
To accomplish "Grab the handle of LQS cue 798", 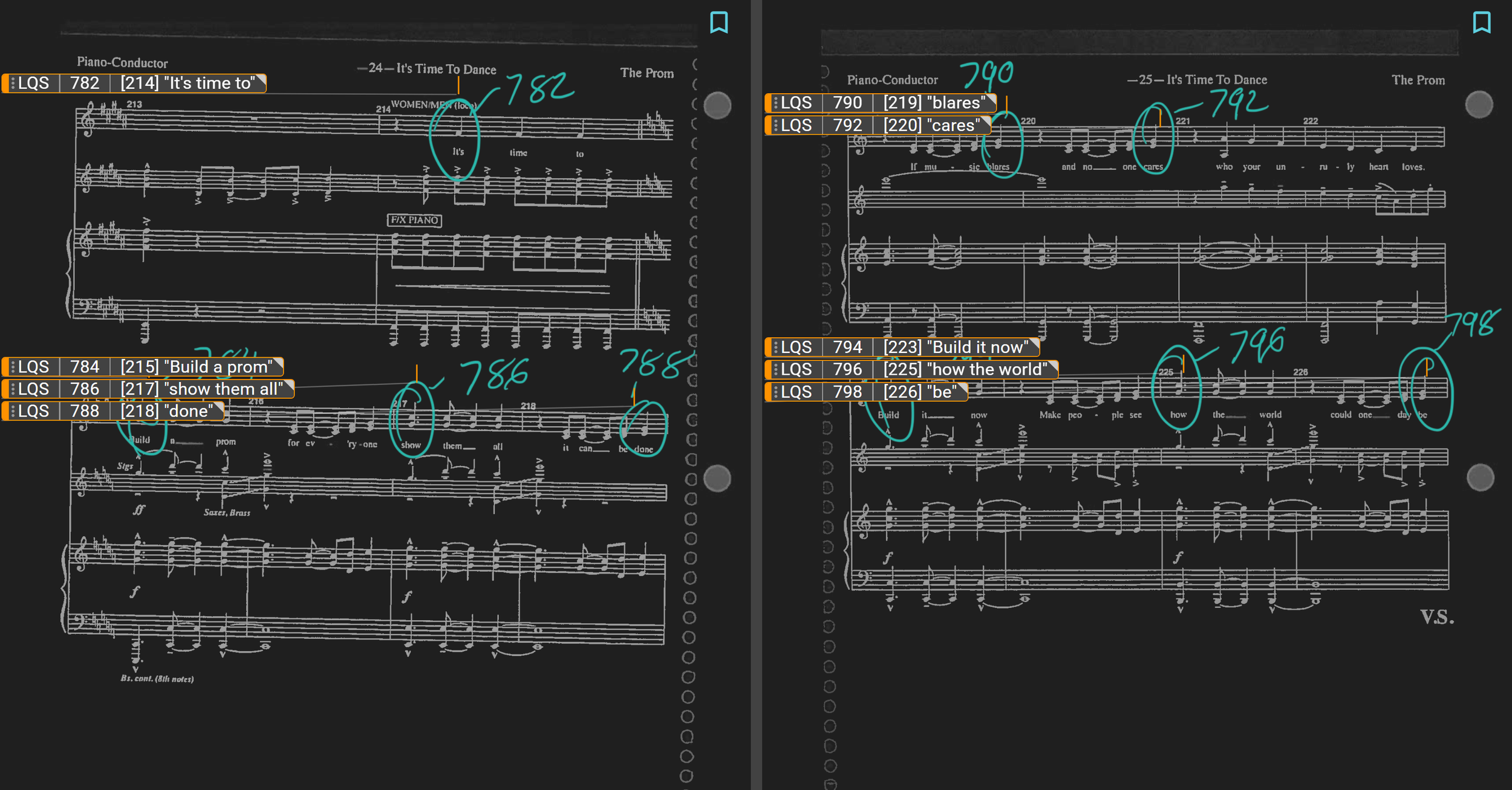I will pyautogui.click(x=775, y=392).
